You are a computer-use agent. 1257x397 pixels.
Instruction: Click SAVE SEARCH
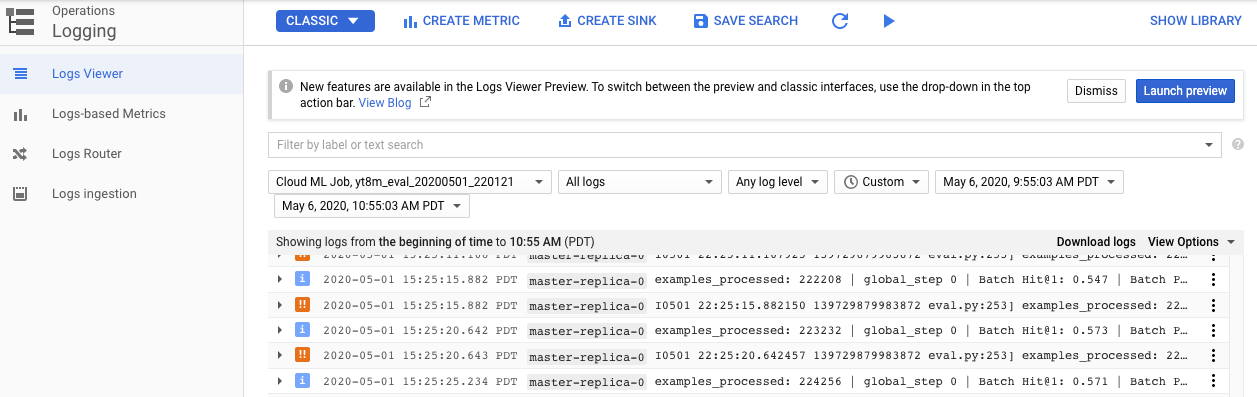click(745, 21)
